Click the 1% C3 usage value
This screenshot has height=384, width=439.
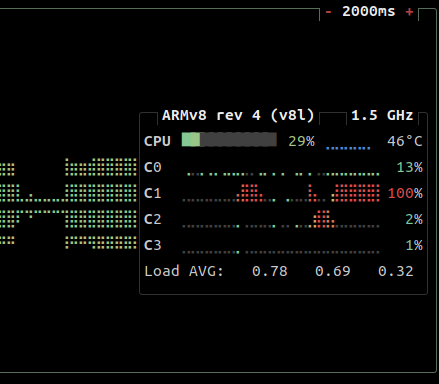click(x=414, y=245)
